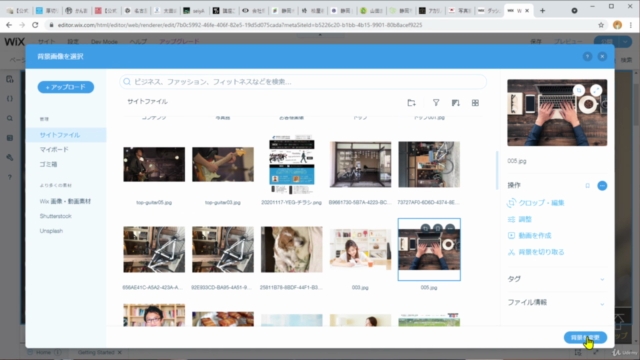Select the B9661730 shop entrance thumbnail
The image size is (640, 360).
tap(360, 164)
